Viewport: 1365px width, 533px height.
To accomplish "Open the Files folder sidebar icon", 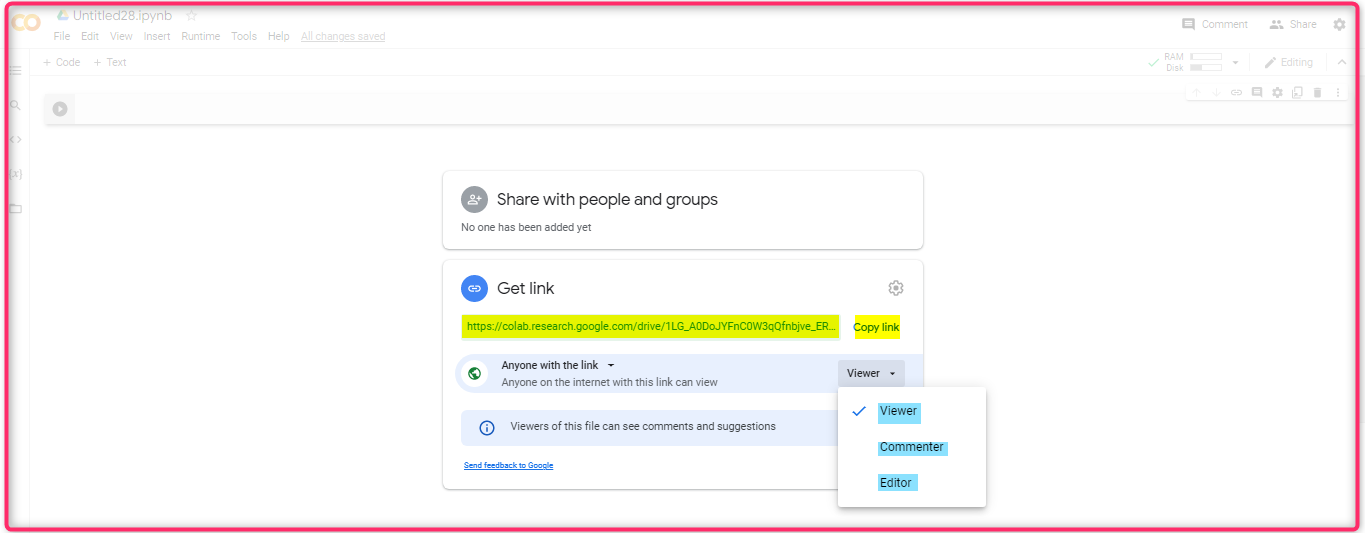I will (15, 209).
